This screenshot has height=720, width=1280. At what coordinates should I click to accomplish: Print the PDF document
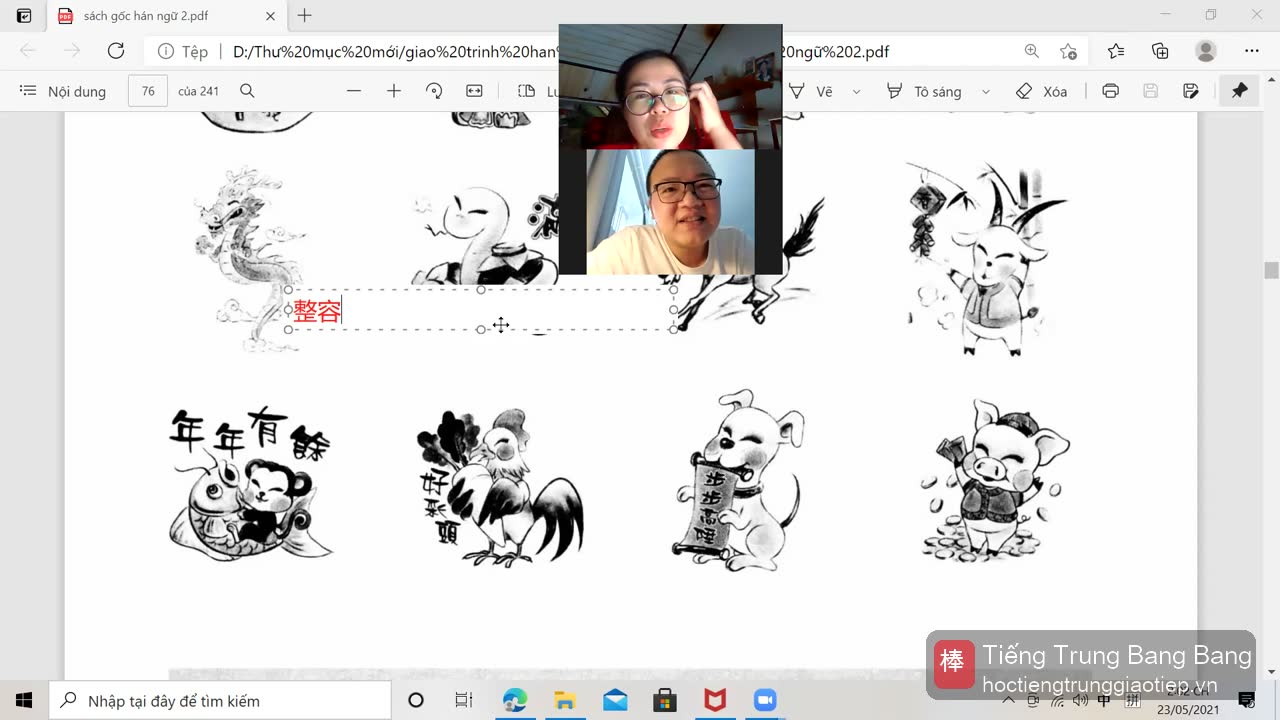(1110, 91)
